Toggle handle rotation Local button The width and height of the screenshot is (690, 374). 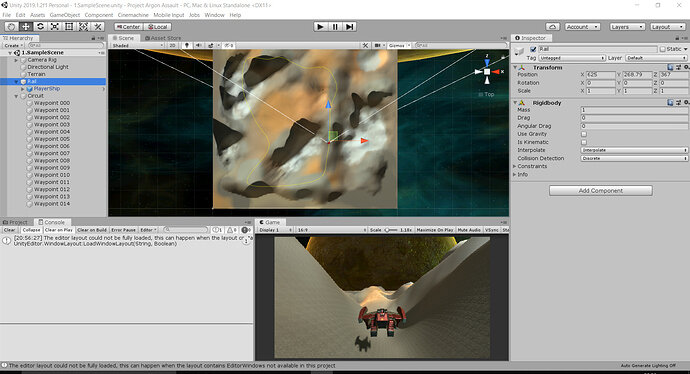[158, 27]
